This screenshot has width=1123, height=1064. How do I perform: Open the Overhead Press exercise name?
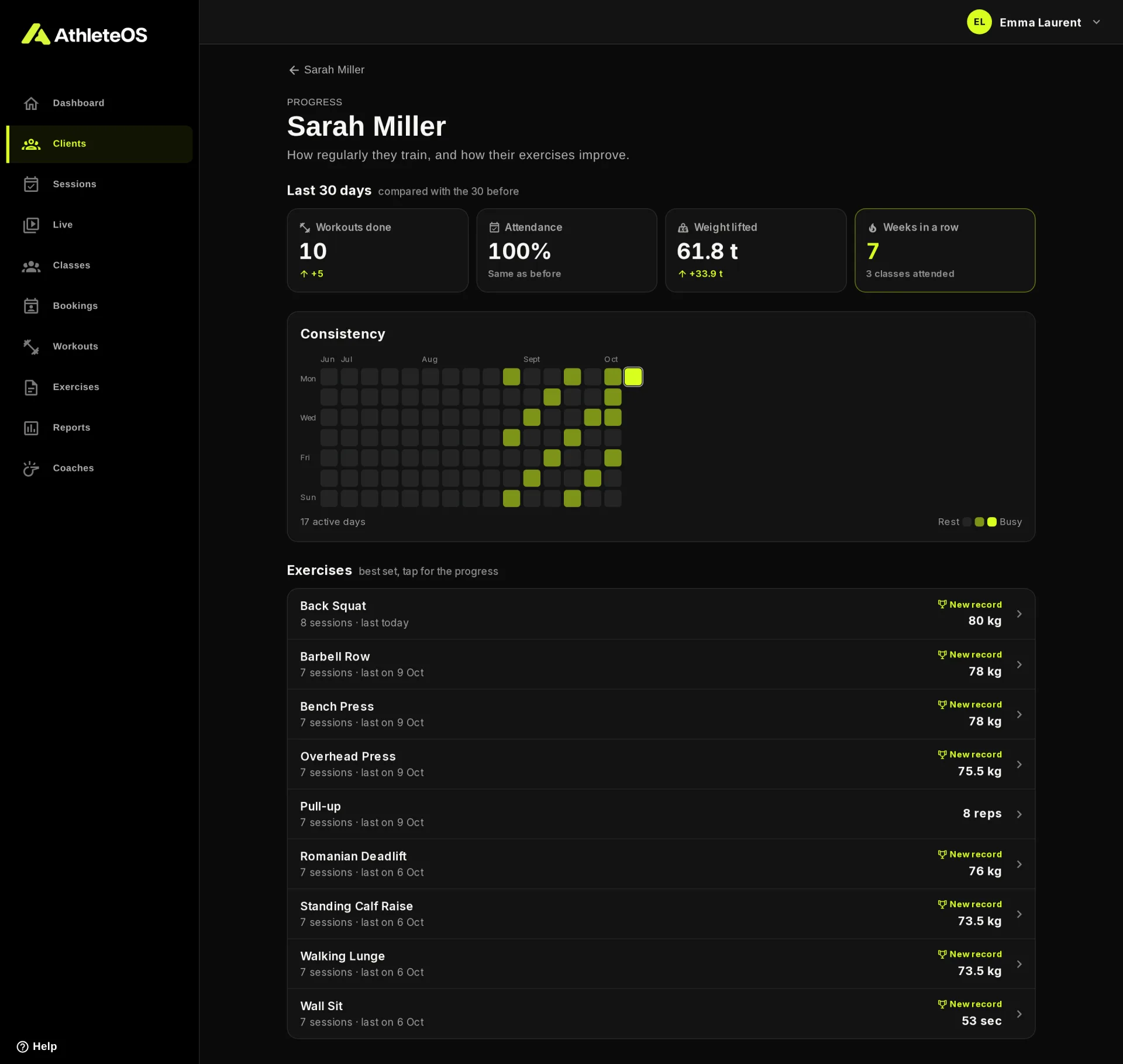(348, 756)
